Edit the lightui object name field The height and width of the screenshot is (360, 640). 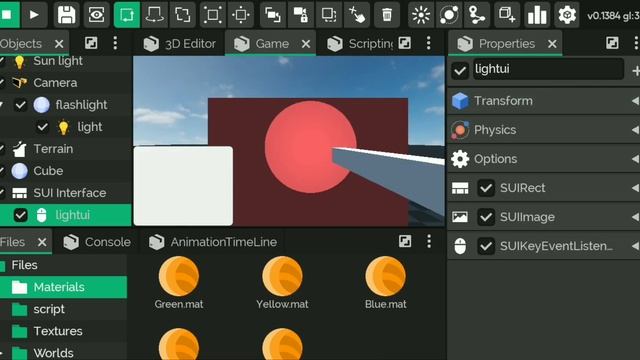pyautogui.click(x=548, y=69)
